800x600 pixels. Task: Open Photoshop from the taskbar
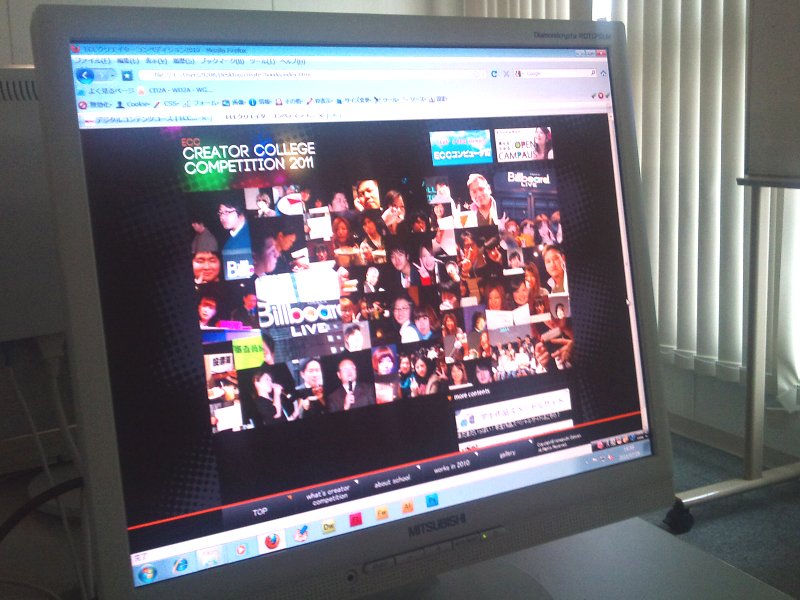(432, 500)
